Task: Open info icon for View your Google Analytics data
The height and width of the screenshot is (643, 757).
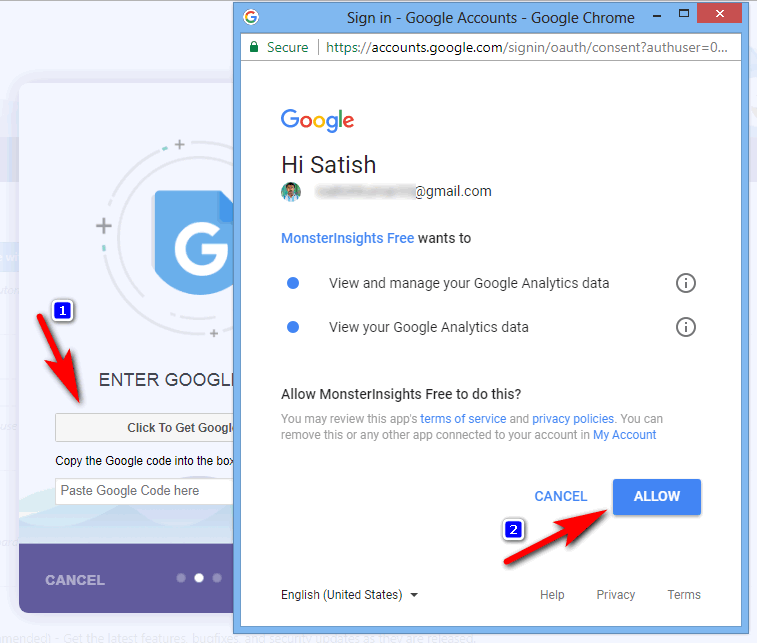Action: 685,327
